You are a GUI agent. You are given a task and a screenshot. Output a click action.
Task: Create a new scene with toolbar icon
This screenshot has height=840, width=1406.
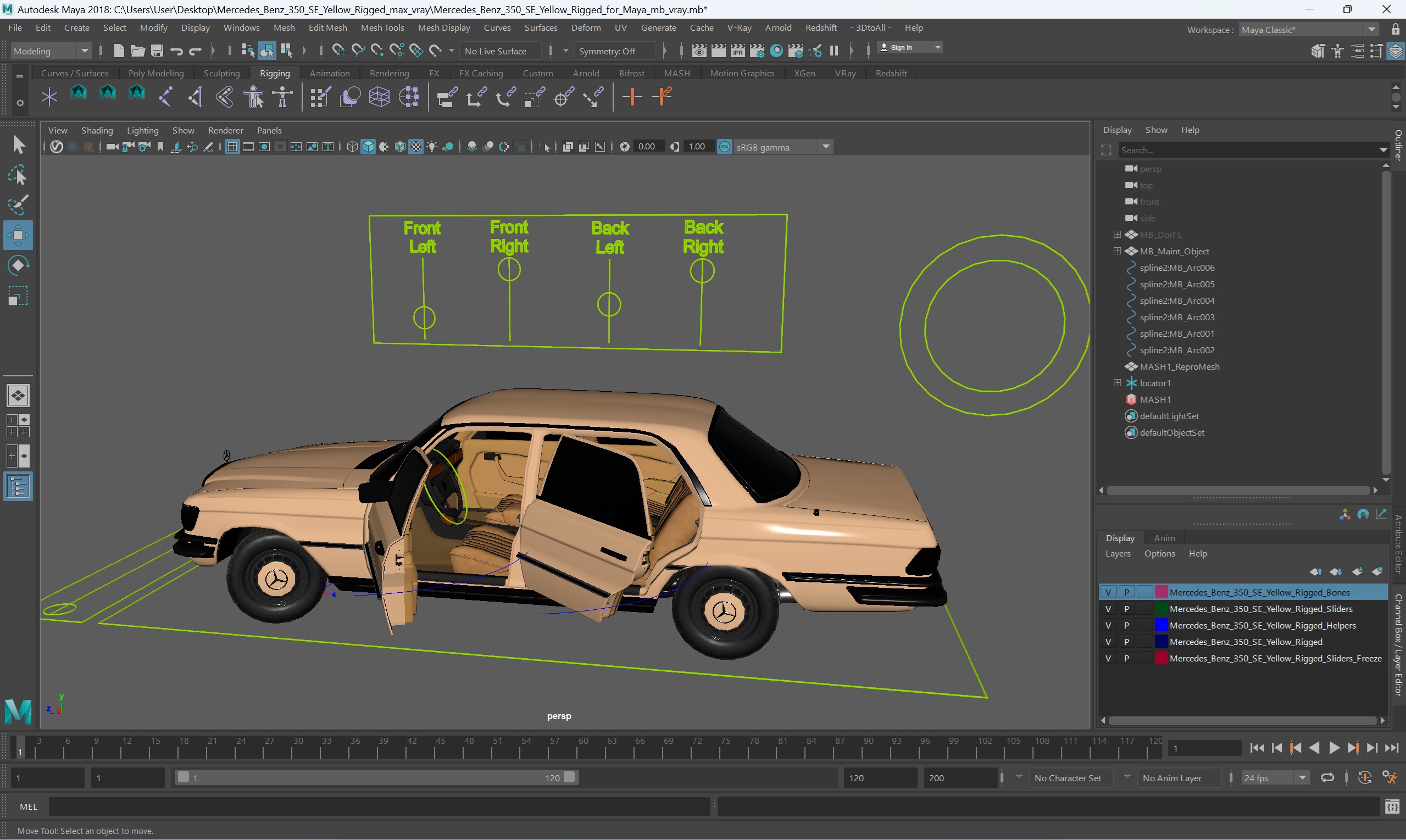(x=118, y=51)
